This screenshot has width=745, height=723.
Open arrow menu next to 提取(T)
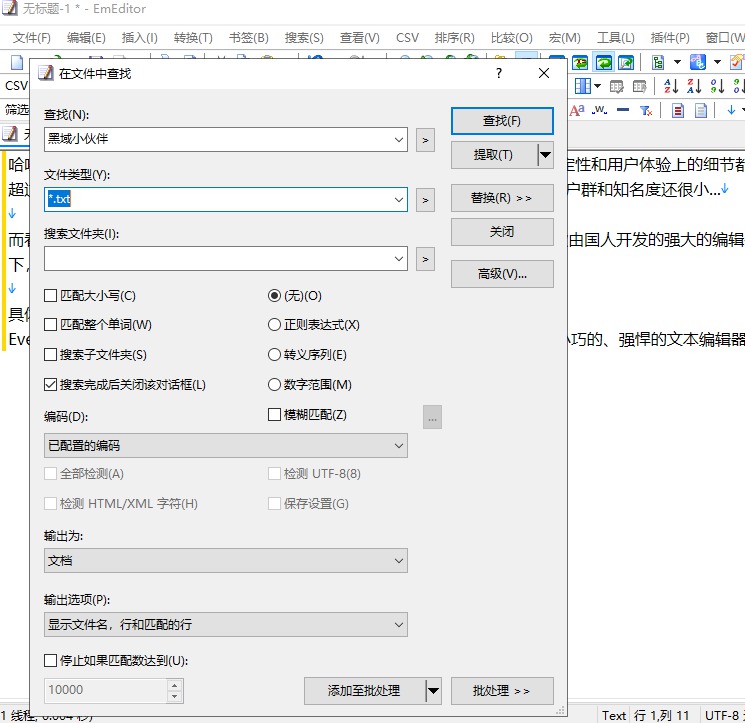tap(545, 155)
